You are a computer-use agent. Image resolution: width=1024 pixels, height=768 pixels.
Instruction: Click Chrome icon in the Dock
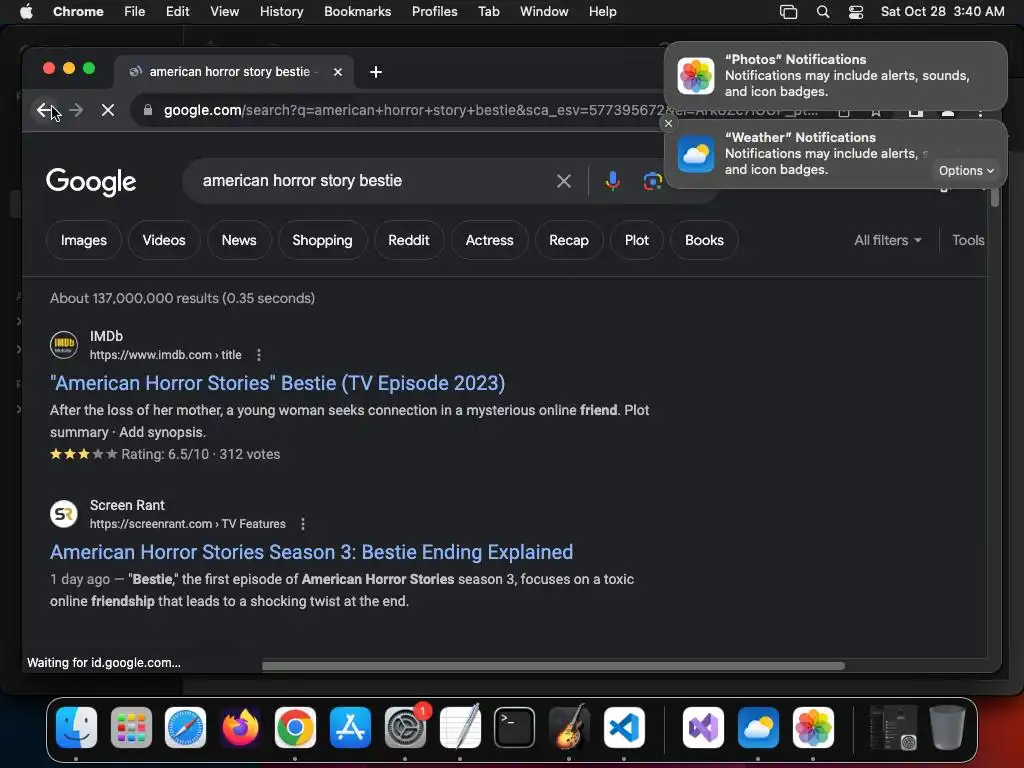[295, 727]
